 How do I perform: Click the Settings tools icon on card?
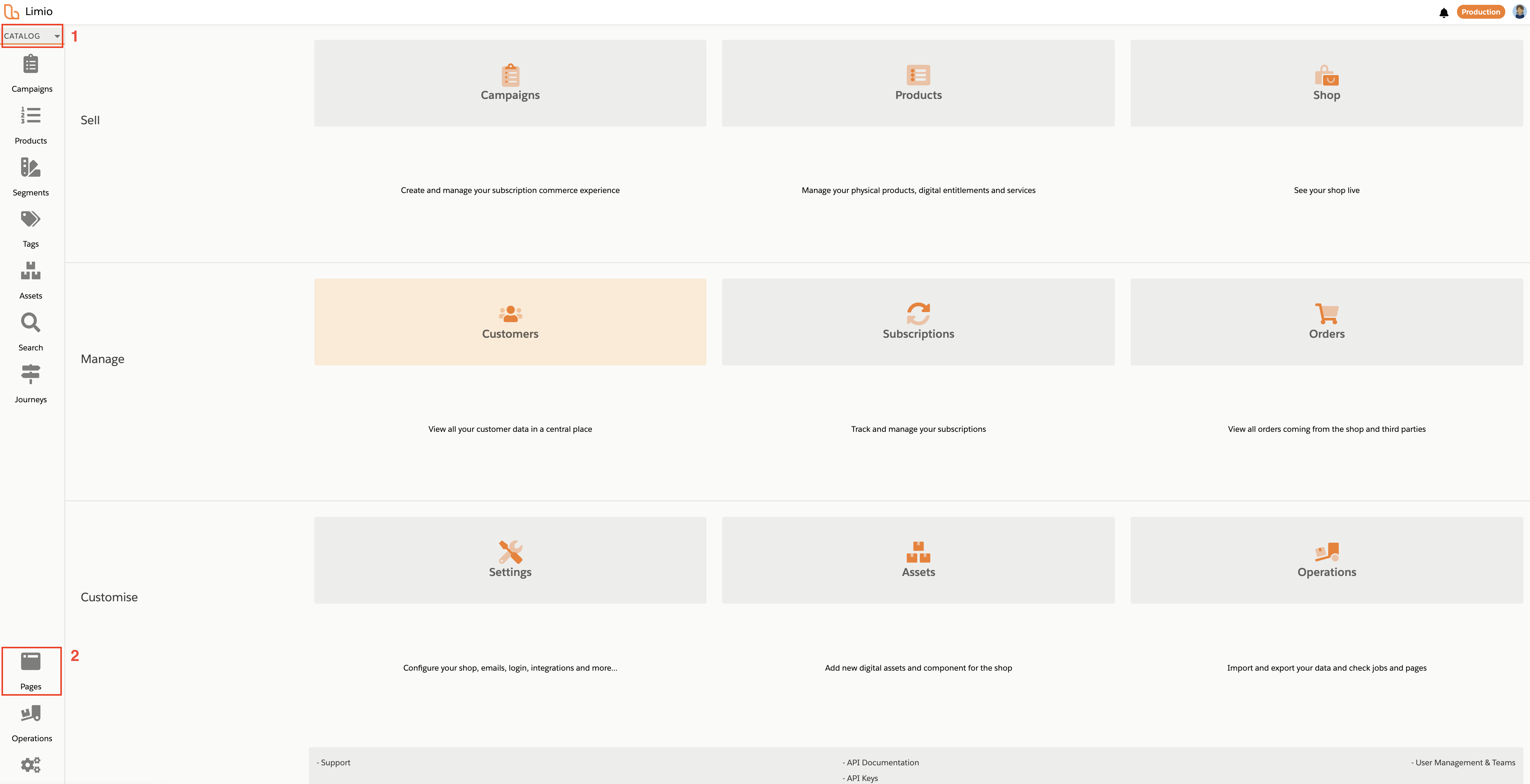tap(510, 552)
